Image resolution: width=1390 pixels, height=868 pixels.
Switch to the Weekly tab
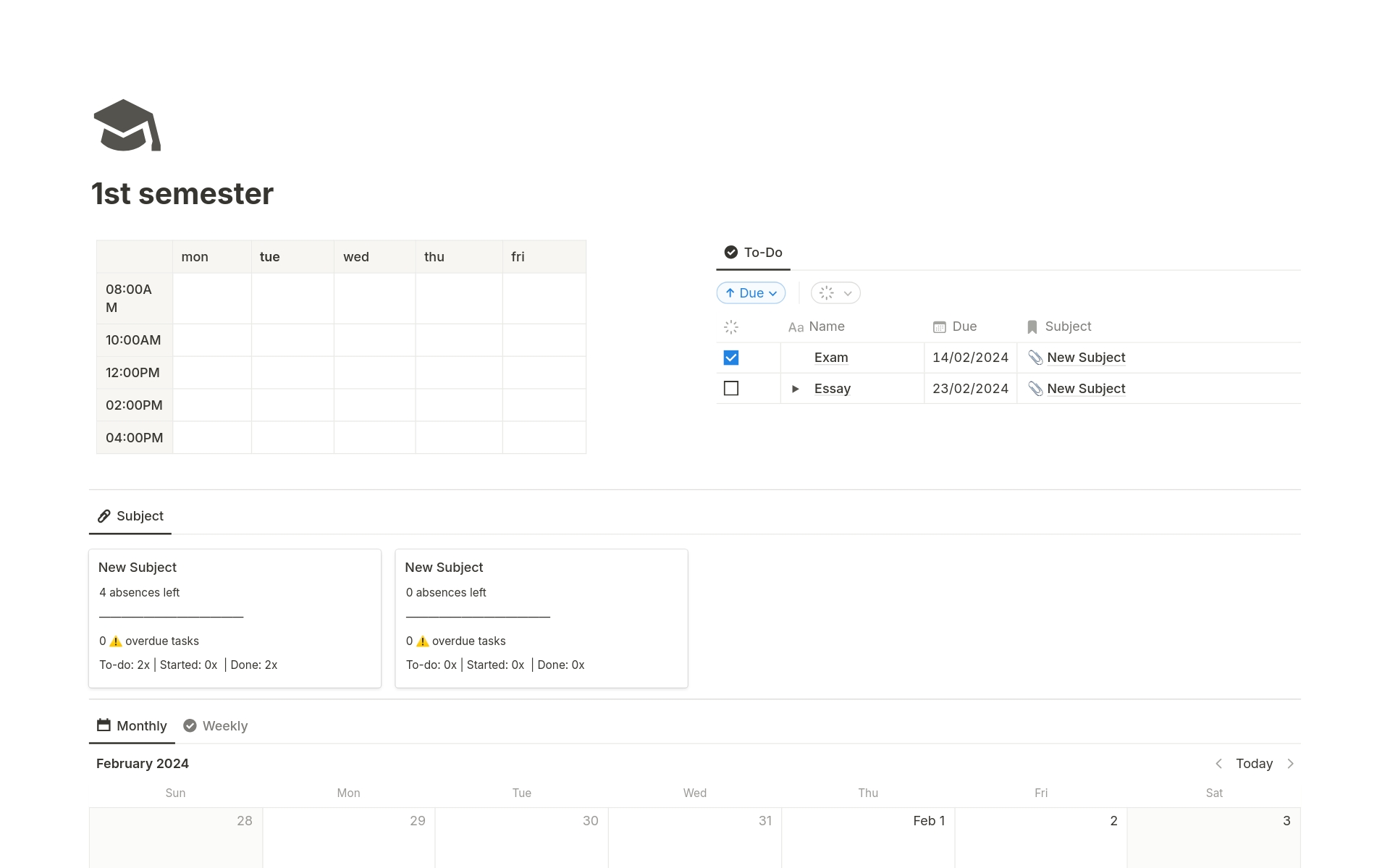[216, 726]
